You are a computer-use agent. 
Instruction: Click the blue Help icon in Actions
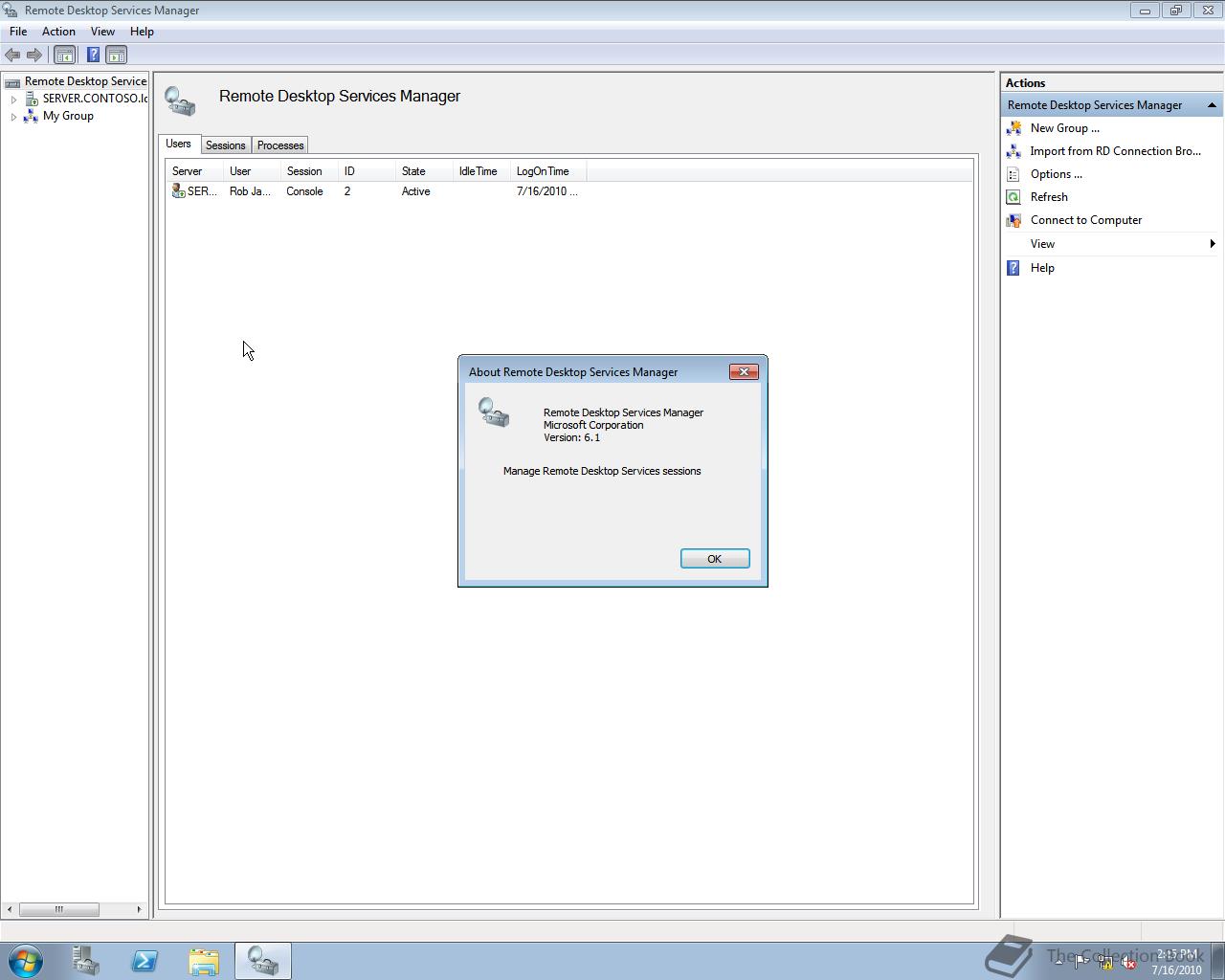click(1013, 268)
